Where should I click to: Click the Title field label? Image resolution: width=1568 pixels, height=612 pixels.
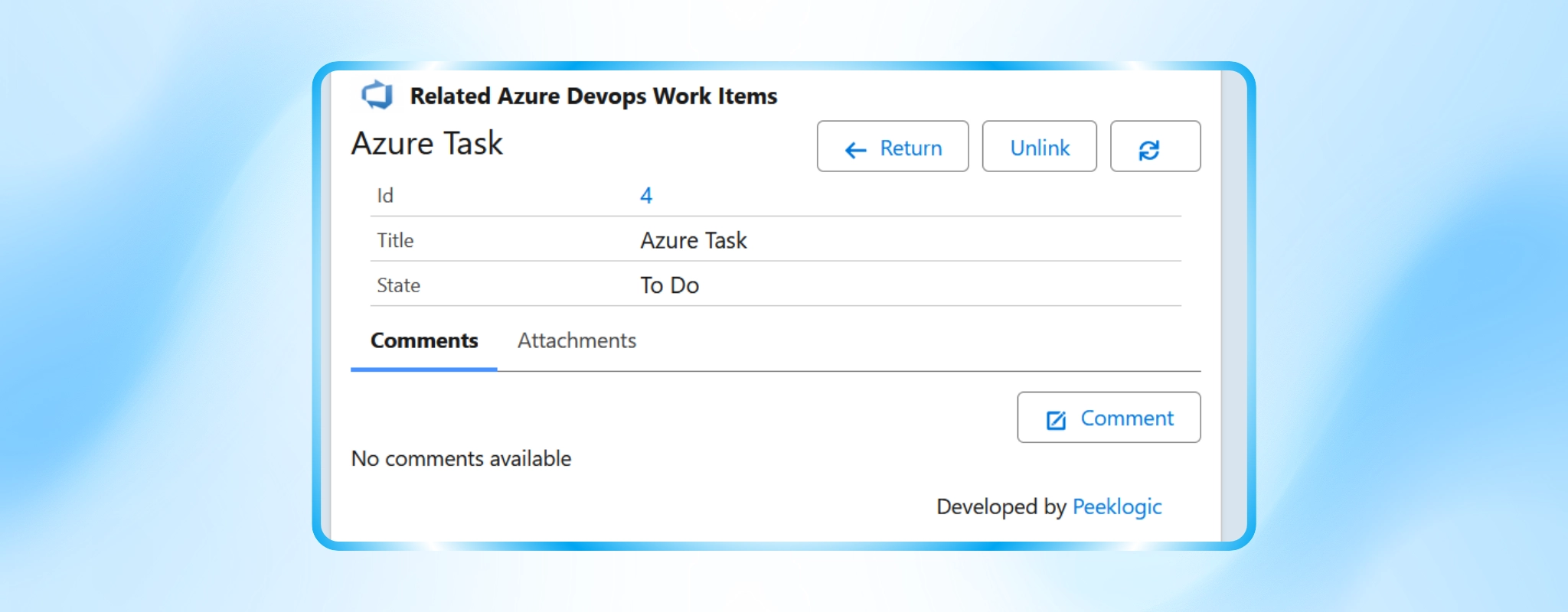point(395,240)
